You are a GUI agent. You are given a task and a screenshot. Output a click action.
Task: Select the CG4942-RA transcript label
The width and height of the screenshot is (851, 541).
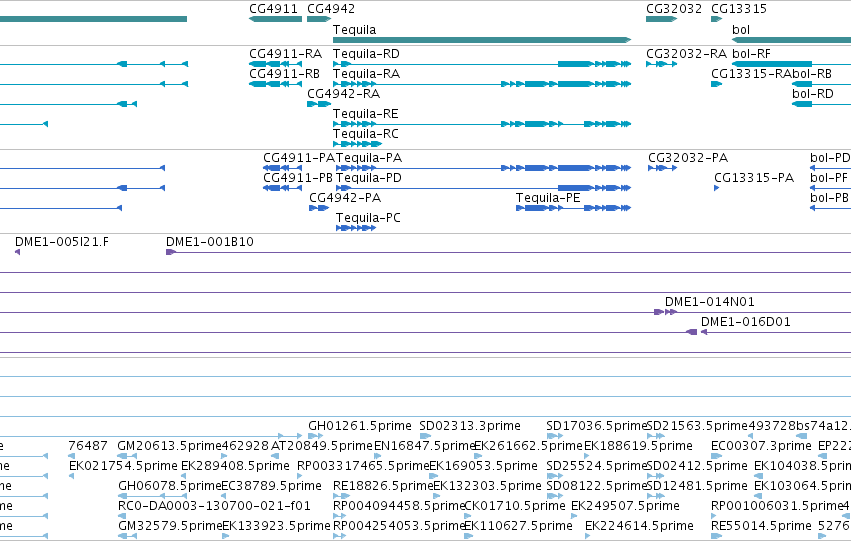pos(344,94)
